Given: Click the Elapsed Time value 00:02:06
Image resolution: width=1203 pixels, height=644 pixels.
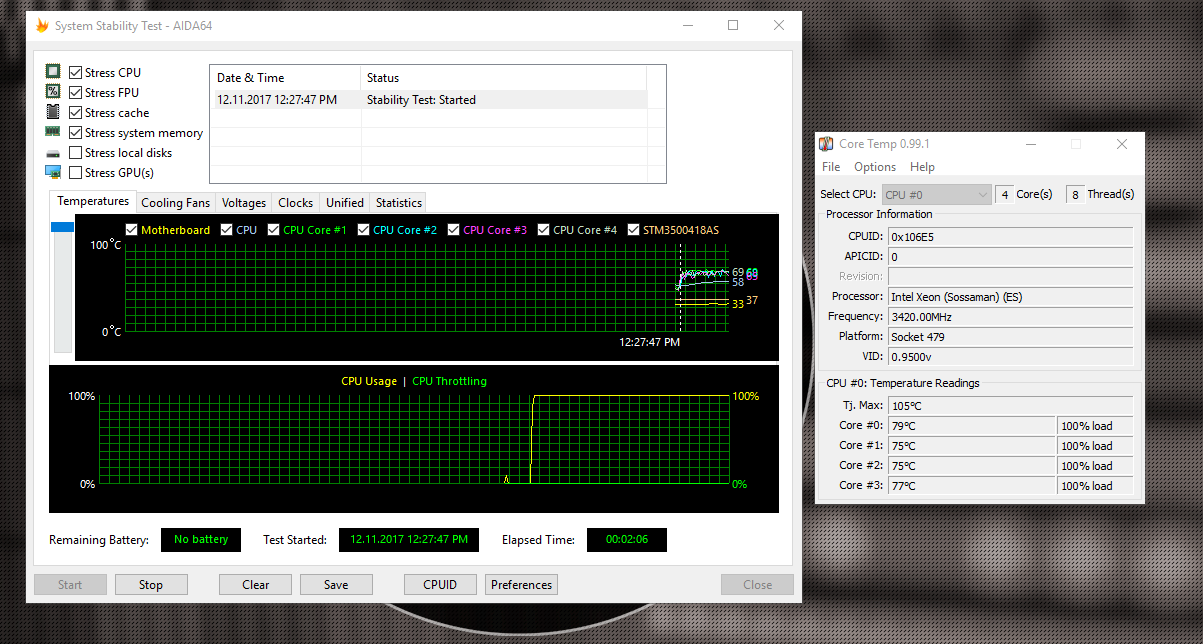Looking at the screenshot, I should coord(626,539).
